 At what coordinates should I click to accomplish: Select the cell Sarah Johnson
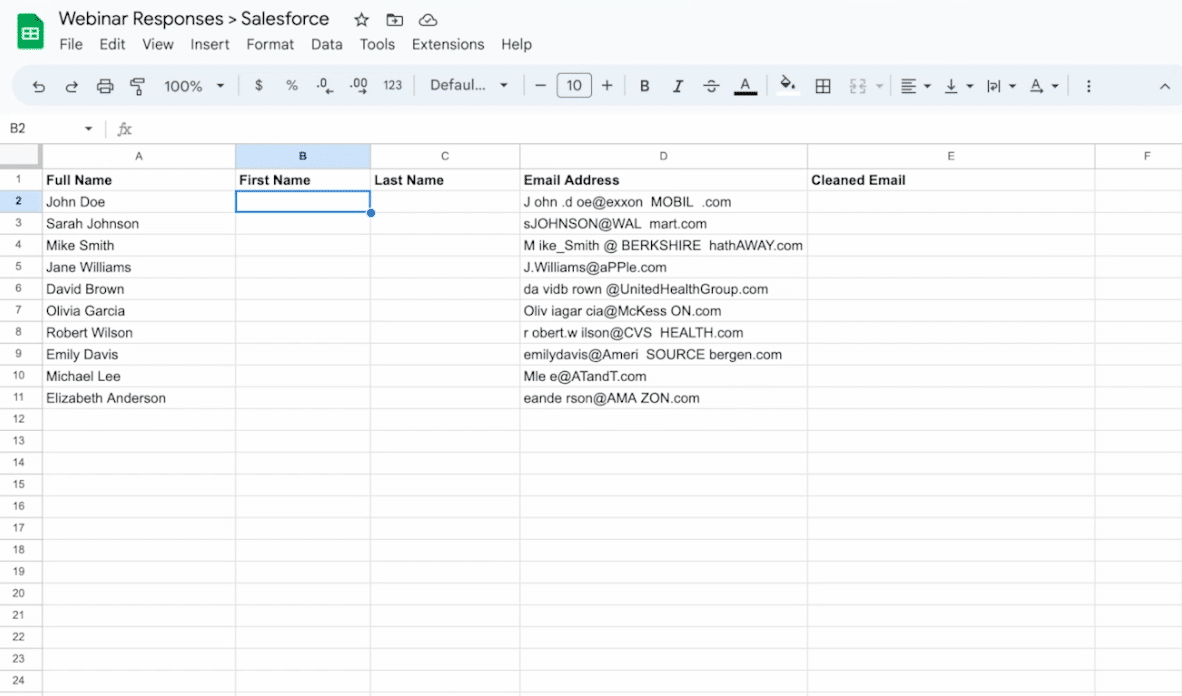pyautogui.click(x=139, y=224)
